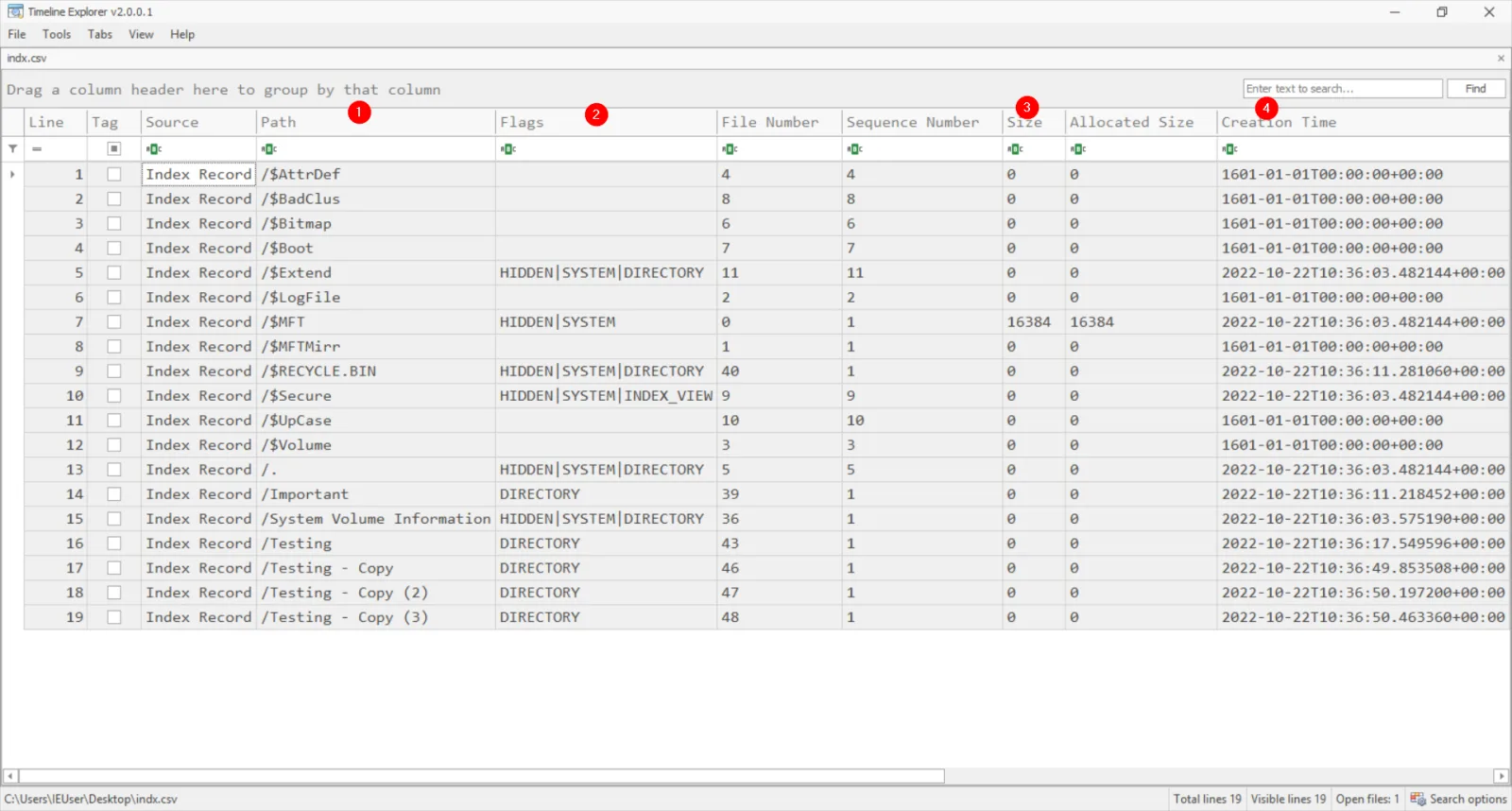Open the Tabs menu
Screen dimensions: 1512x811
(x=100, y=34)
